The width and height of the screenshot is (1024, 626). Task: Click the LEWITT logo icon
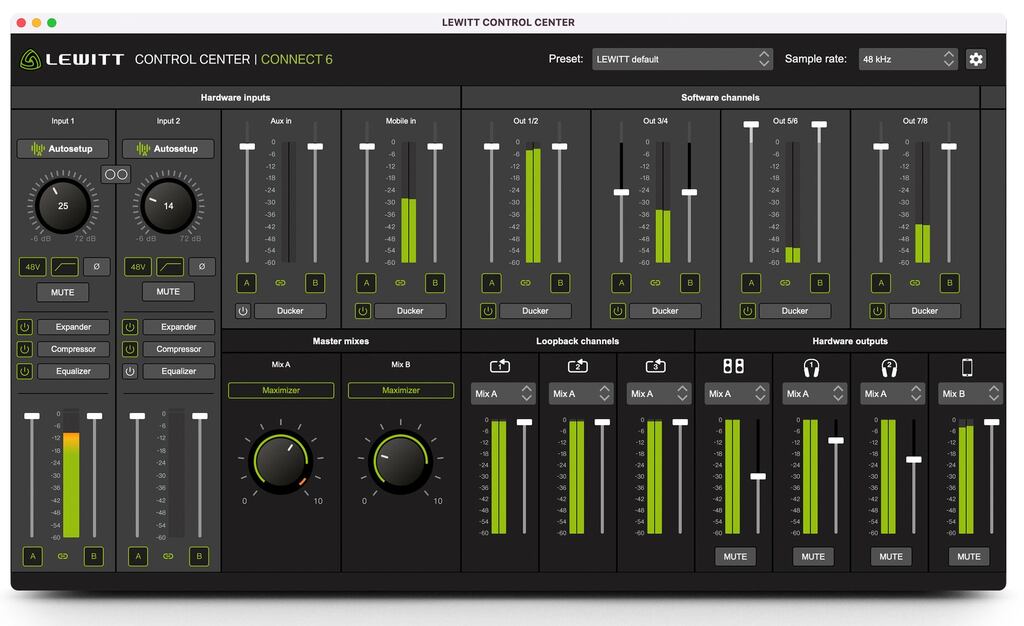pos(30,59)
